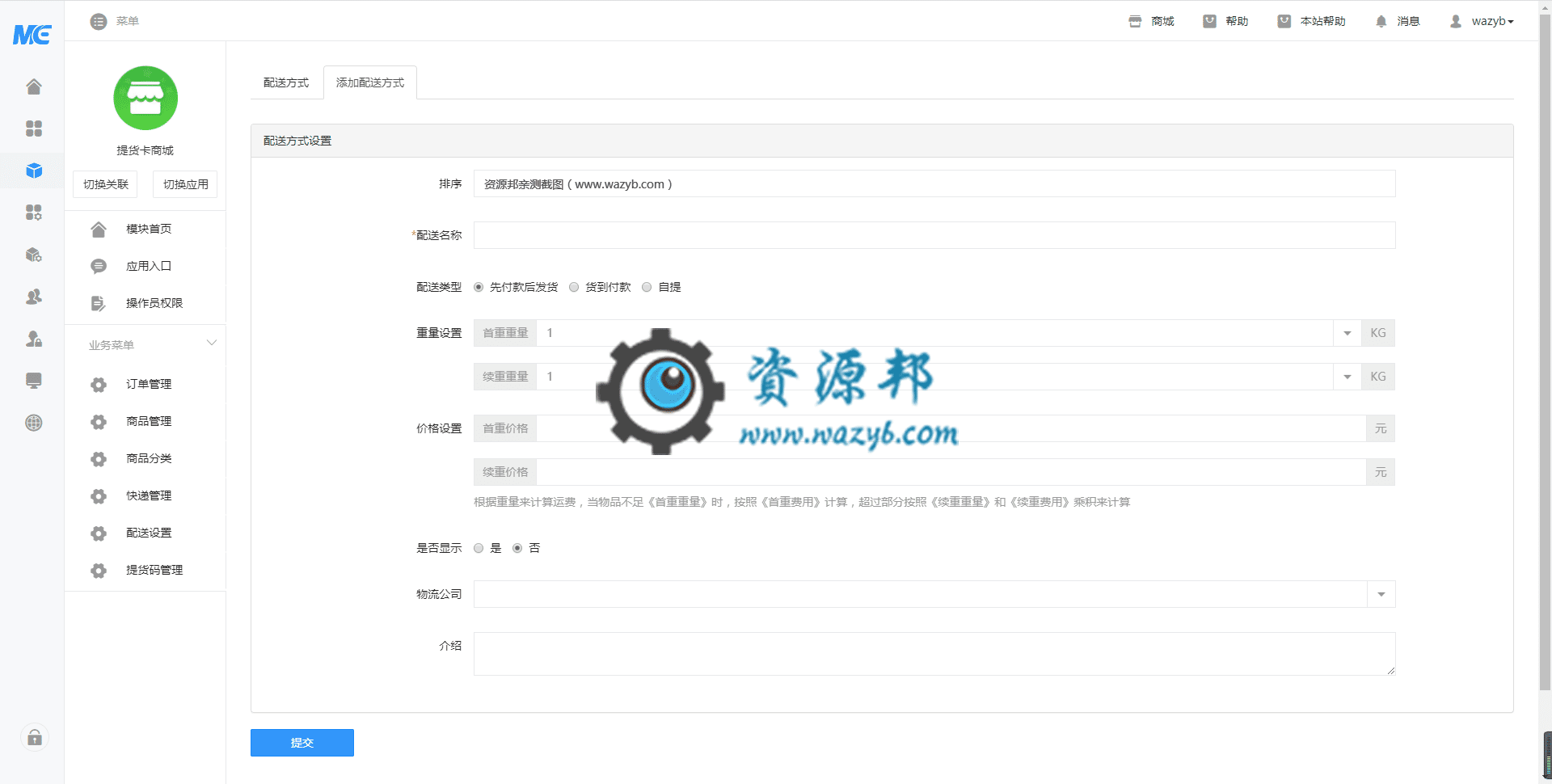
Task: Click the 操作员权限 document icon
Action: (x=99, y=304)
